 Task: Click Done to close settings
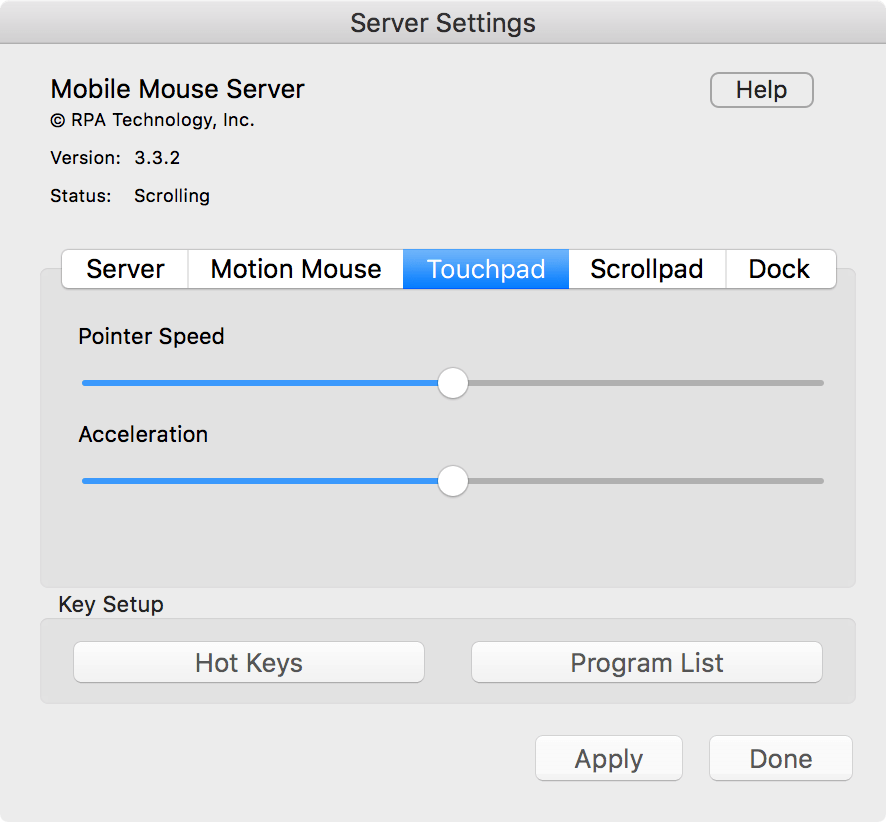click(780, 758)
